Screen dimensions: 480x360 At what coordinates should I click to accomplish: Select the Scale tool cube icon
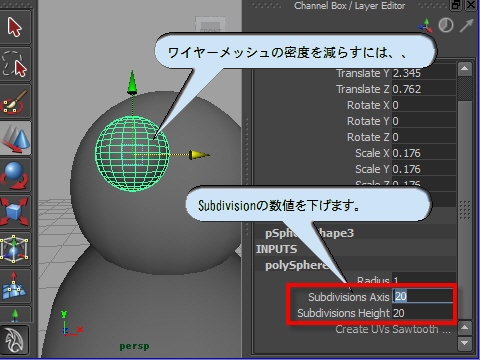point(15,212)
